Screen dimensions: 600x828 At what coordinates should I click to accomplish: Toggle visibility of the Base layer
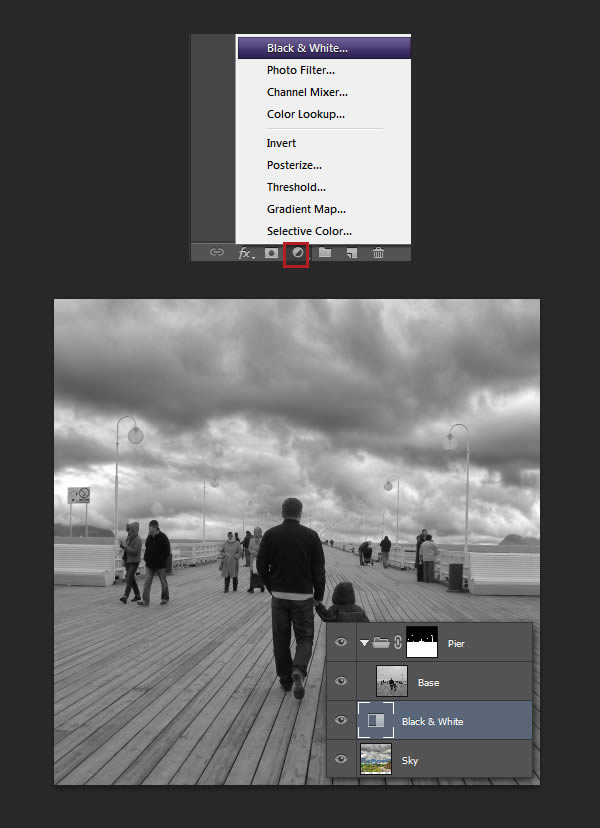(x=341, y=682)
